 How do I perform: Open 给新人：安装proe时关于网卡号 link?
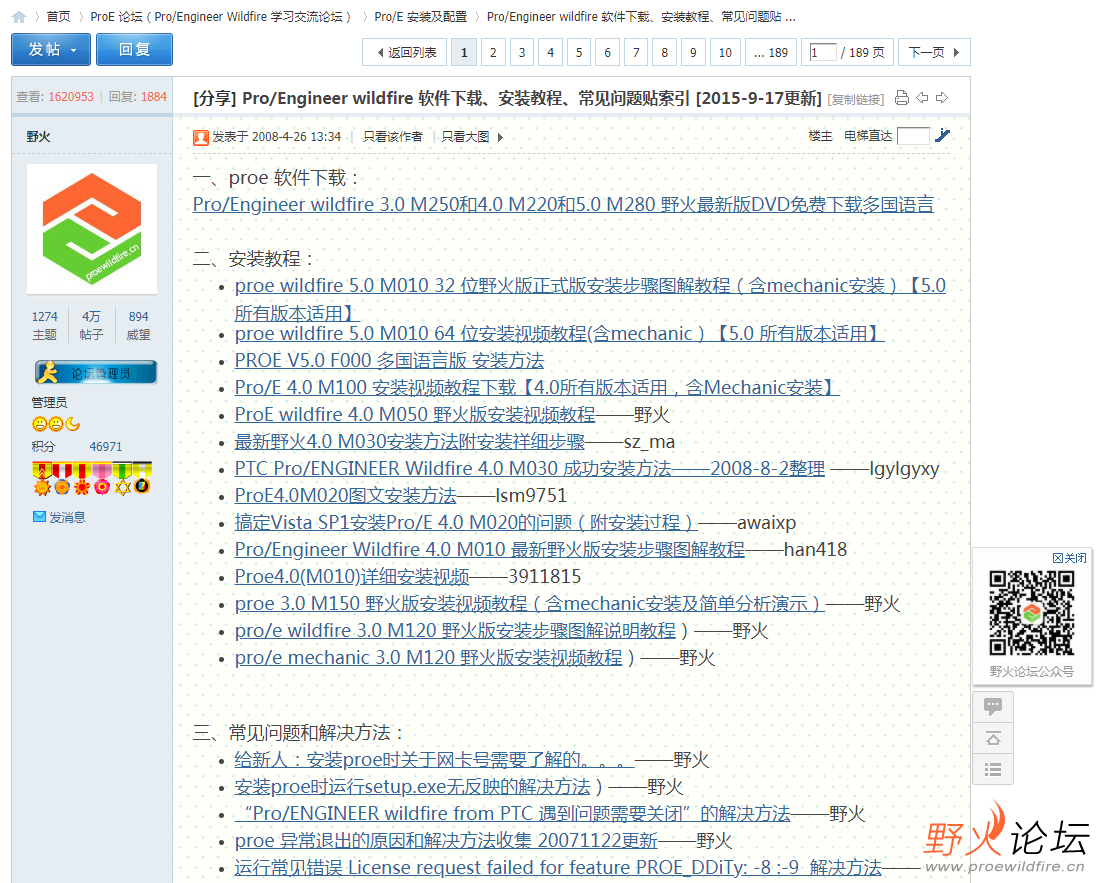click(x=434, y=758)
